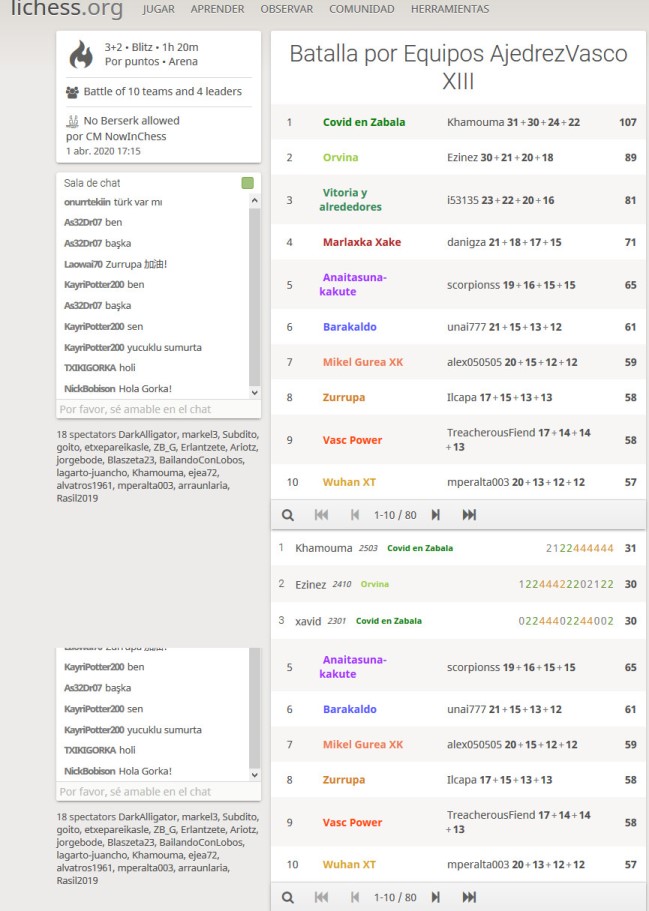This screenshot has height=911, width=649.
Task: Click the magnifier search icon above Khamouma's row
Action: click(288, 515)
